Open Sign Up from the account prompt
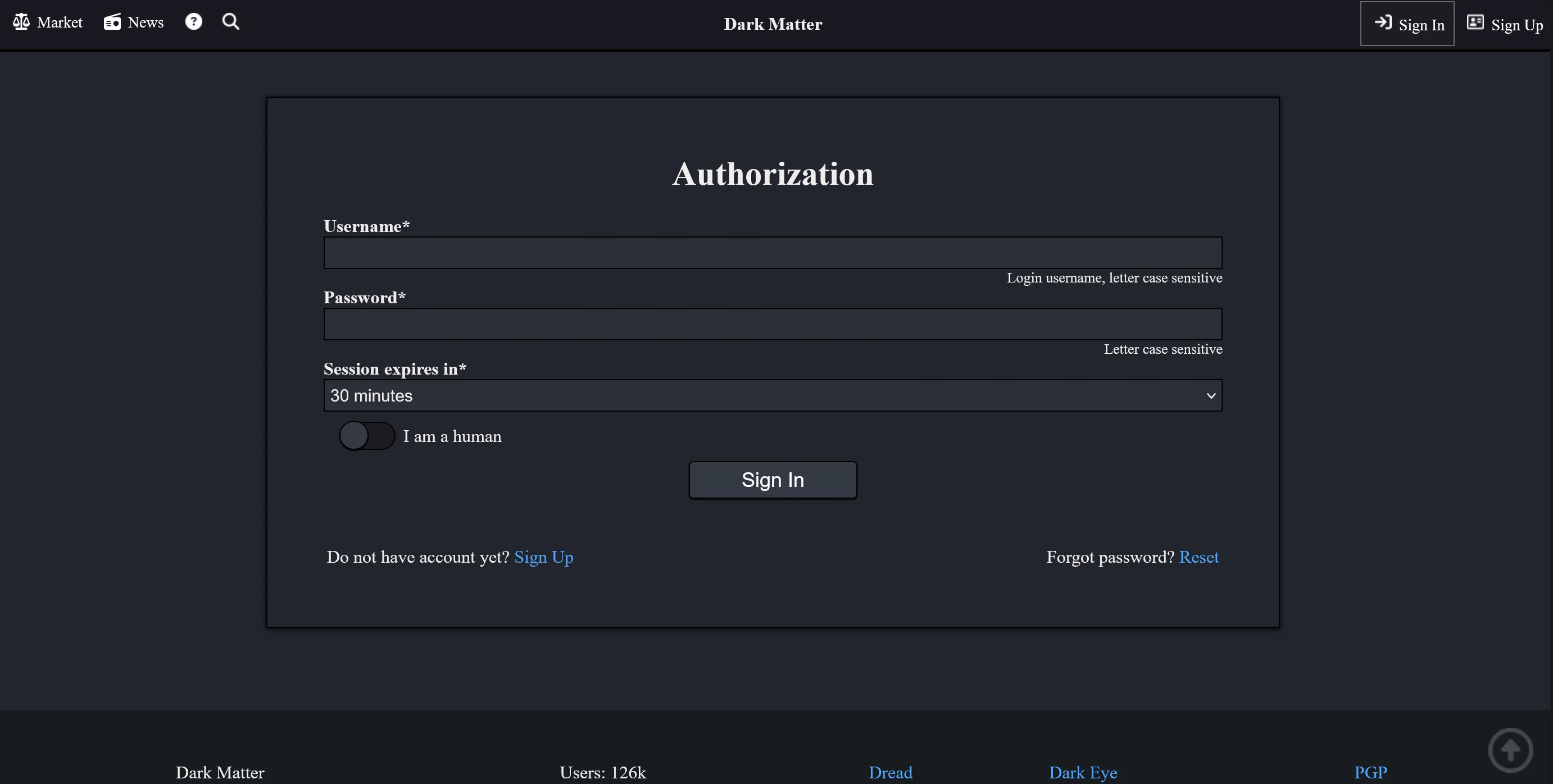Viewport: 1553px width, 784px height. point(543,557)
